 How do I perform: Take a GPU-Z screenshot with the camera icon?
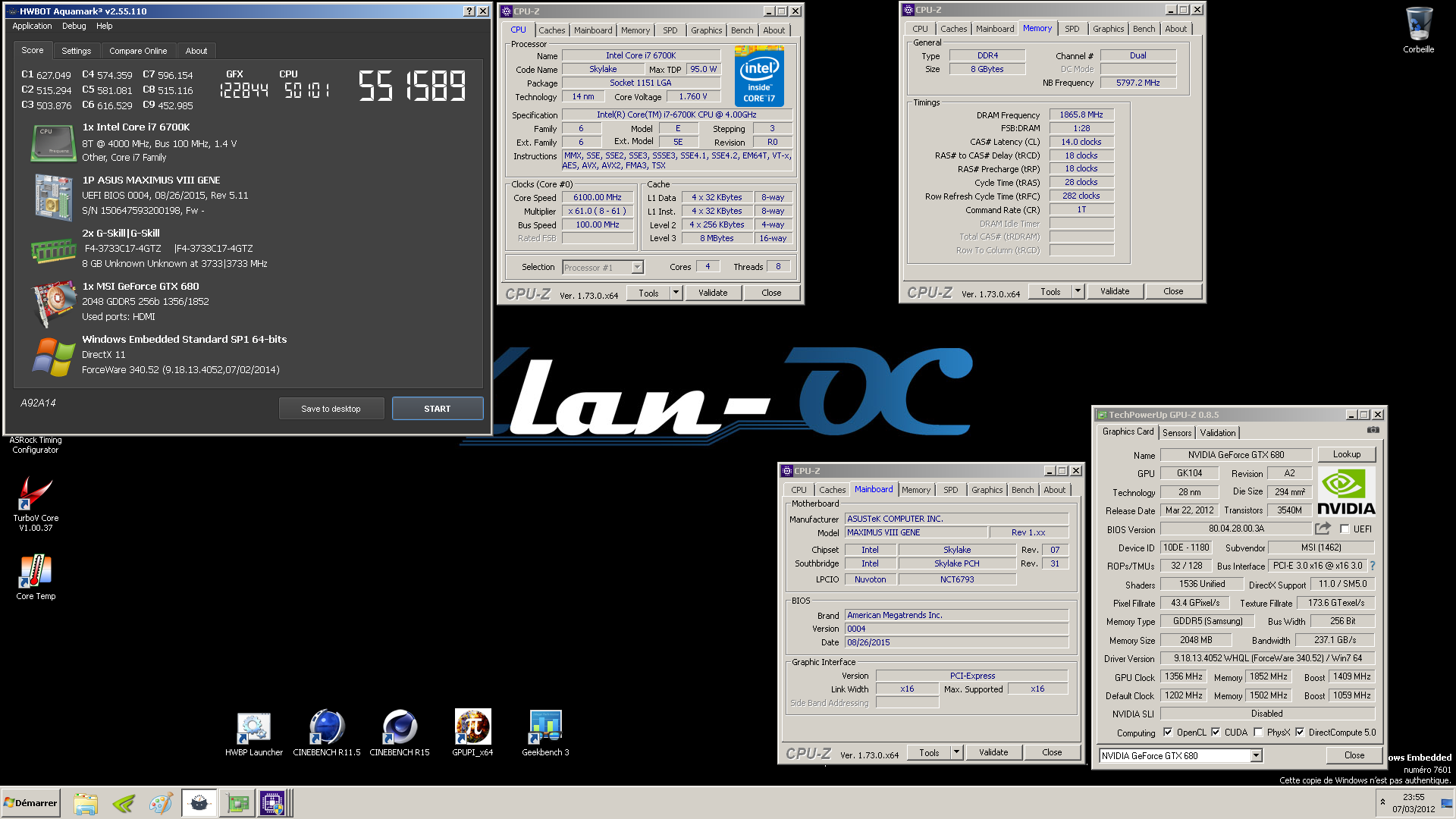coord(1373,430)
